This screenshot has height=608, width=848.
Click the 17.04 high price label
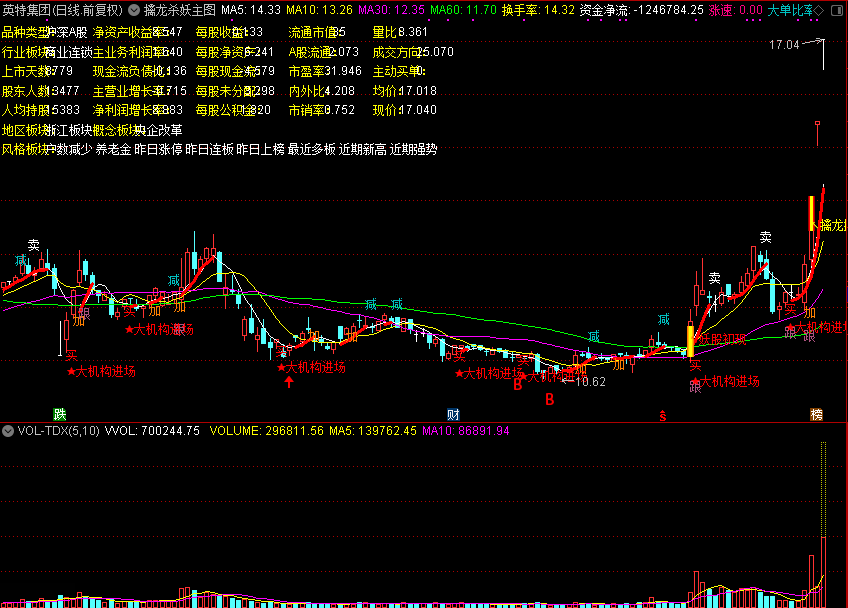[784, 45]
